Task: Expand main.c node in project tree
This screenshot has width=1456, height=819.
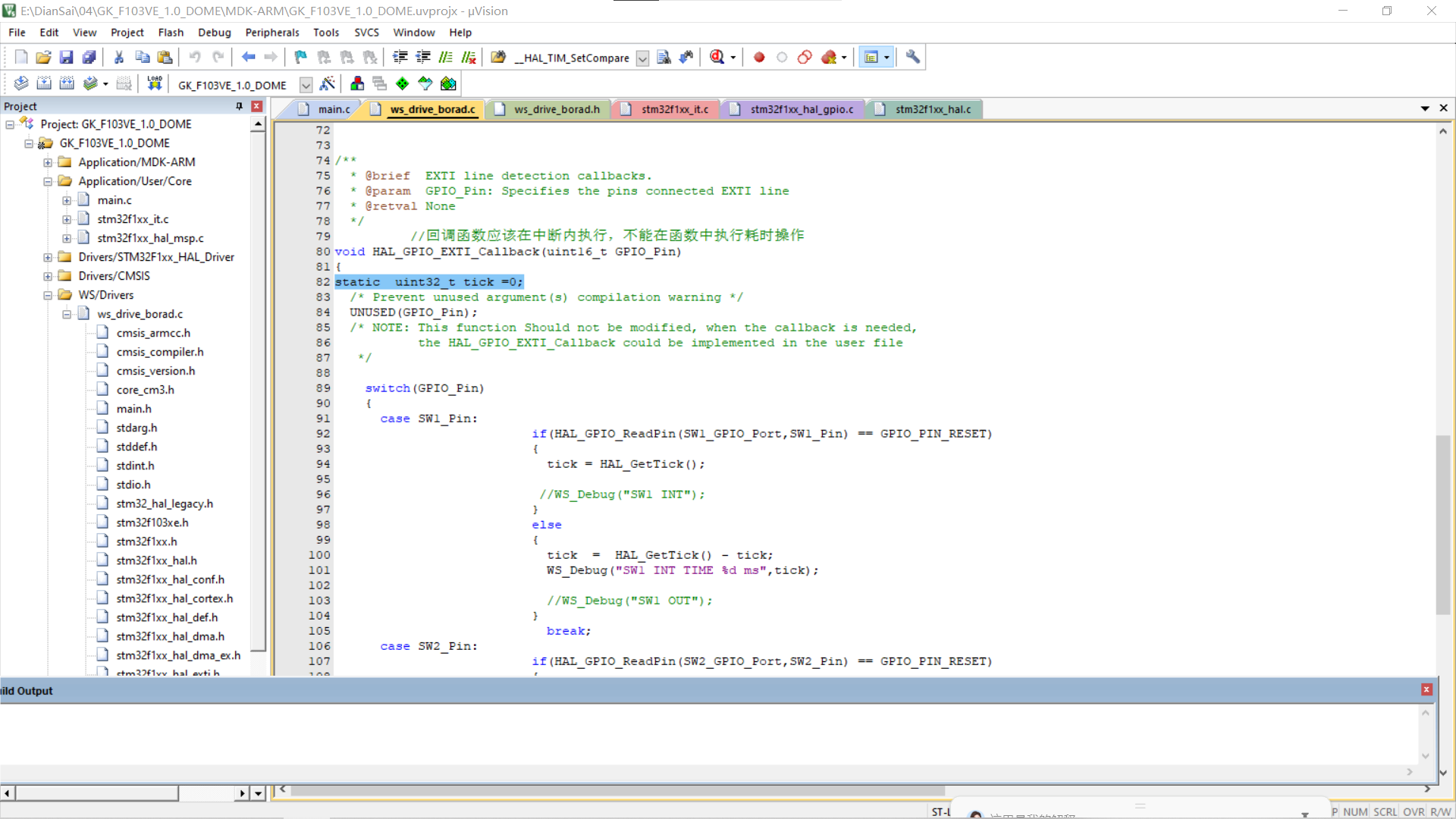Action: point(67,200)
